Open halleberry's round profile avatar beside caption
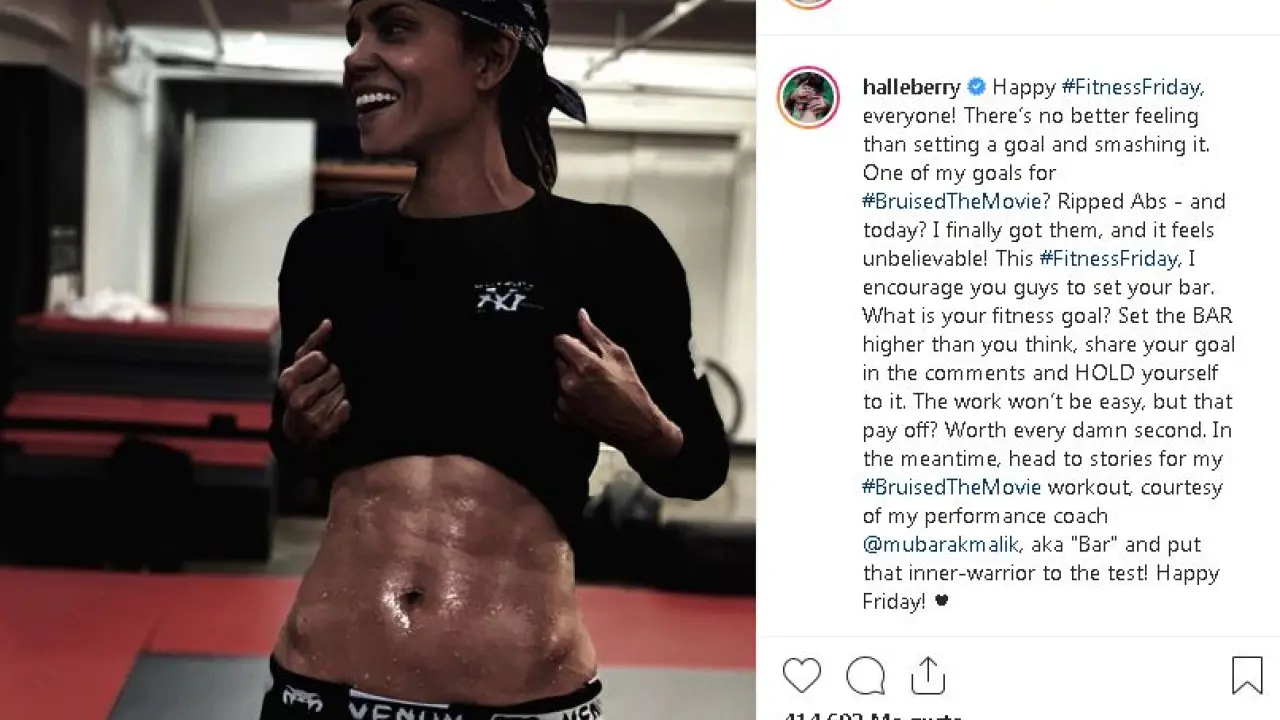This screenshot has height=720, width=1280. (x=807, y=97)
